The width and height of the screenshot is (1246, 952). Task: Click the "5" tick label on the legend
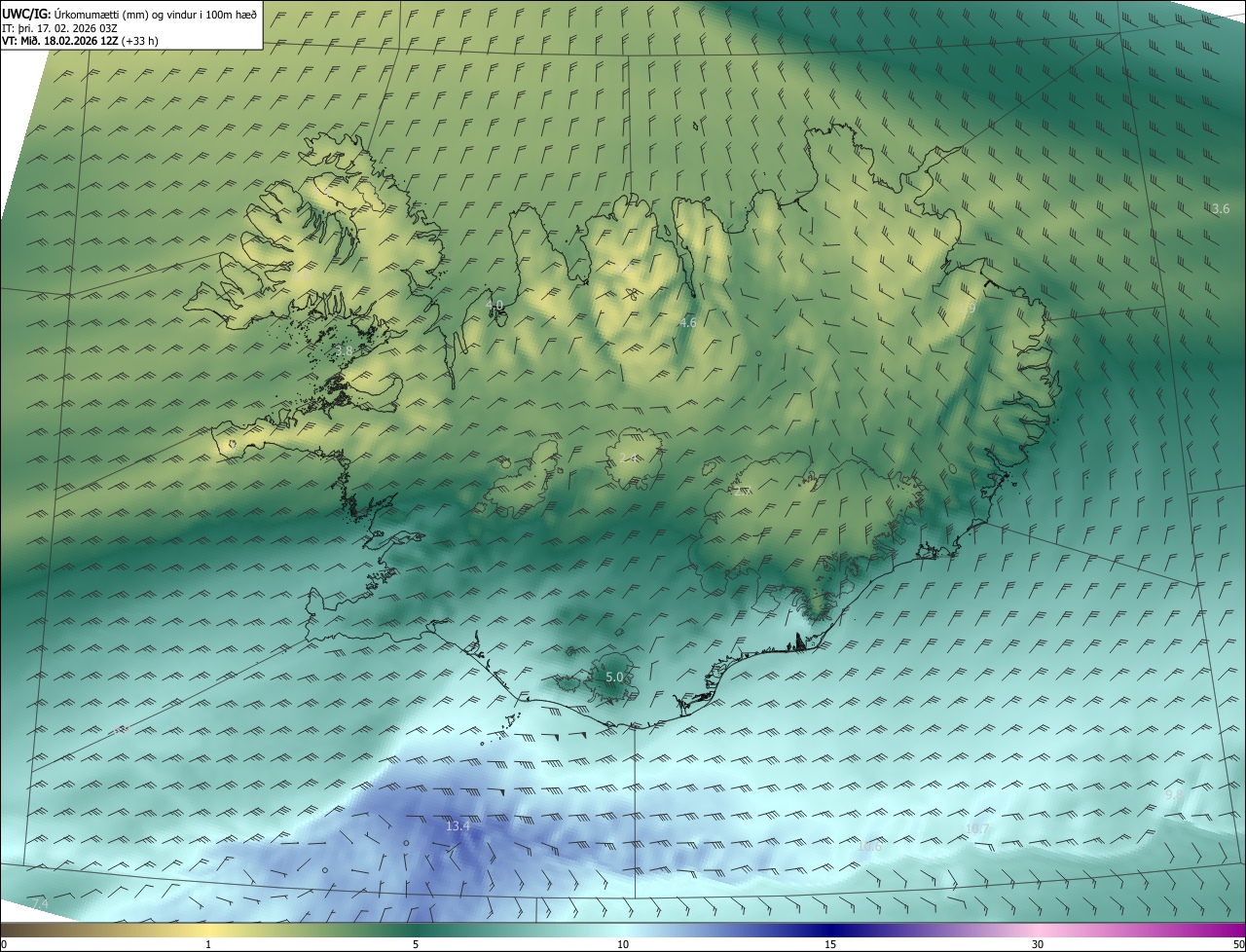pyautogui.click(x=416, y=945)
